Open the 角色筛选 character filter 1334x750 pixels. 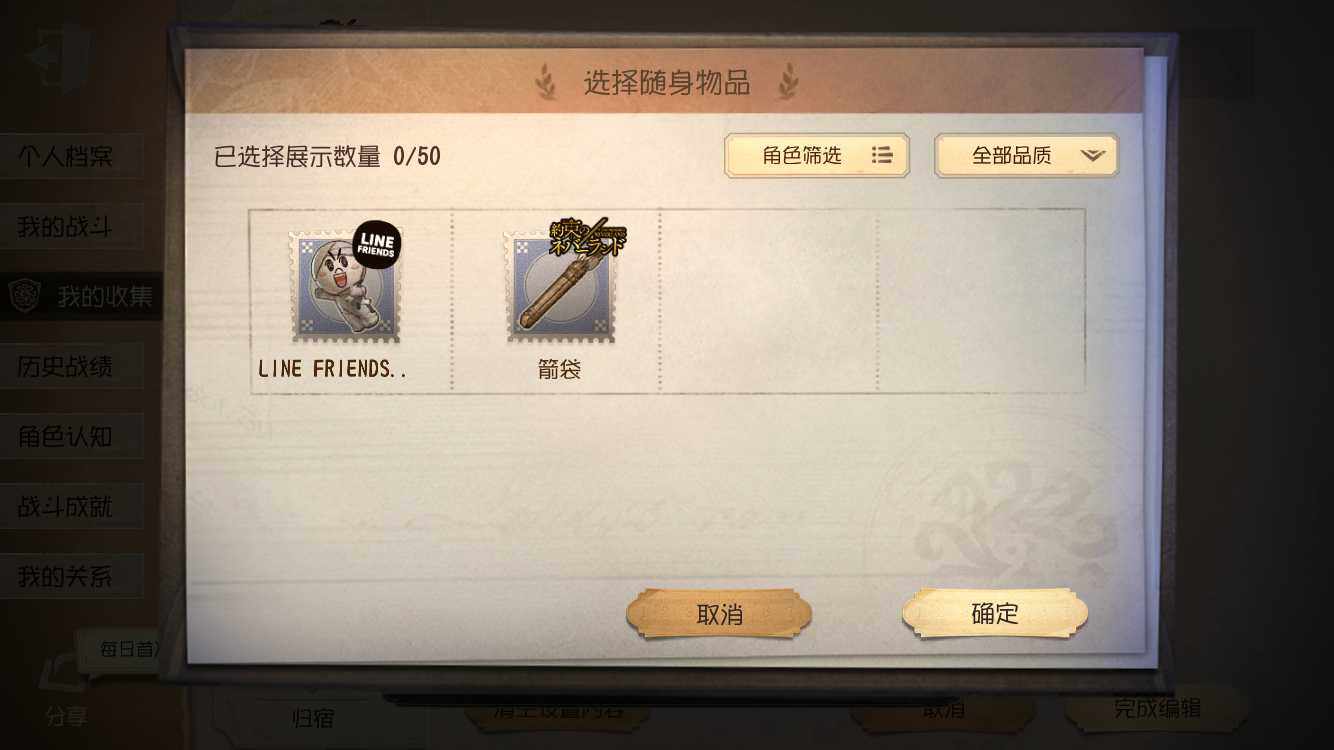(x=817, y=156)
